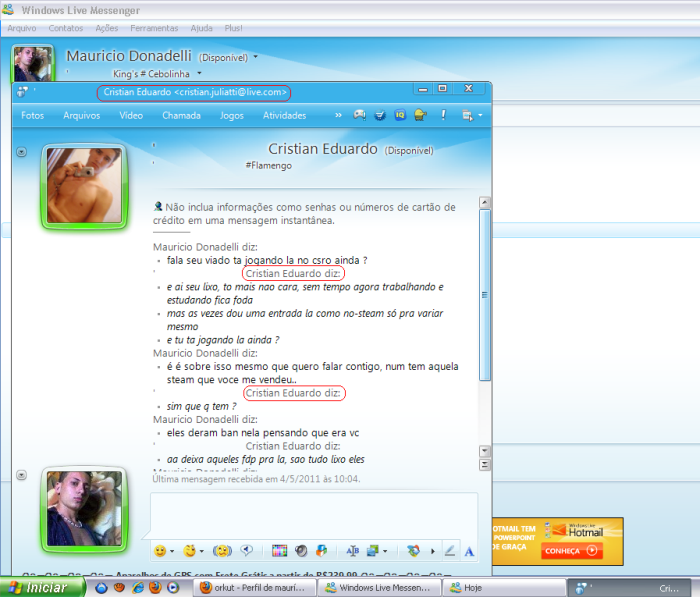
Task: Expand hidden toolbar items with double chevron
Action: click(x=338, y=115)
